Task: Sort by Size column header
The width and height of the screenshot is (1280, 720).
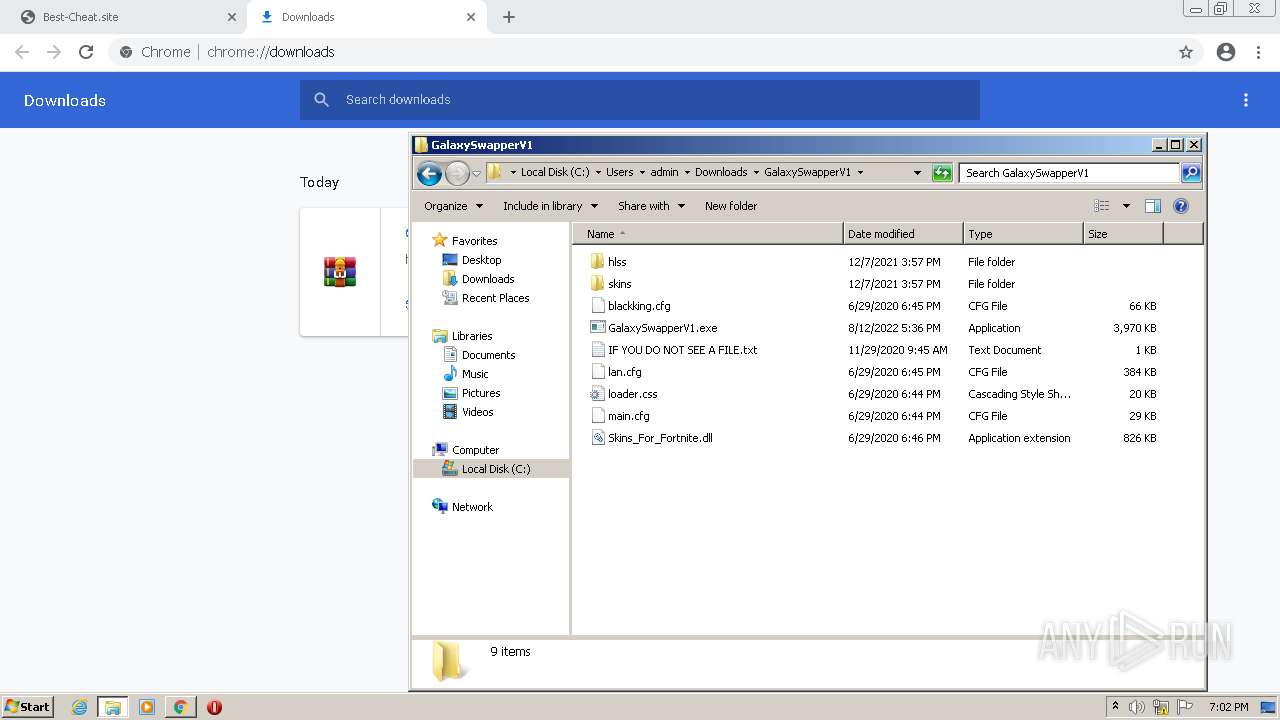Action: point(1123,234)
